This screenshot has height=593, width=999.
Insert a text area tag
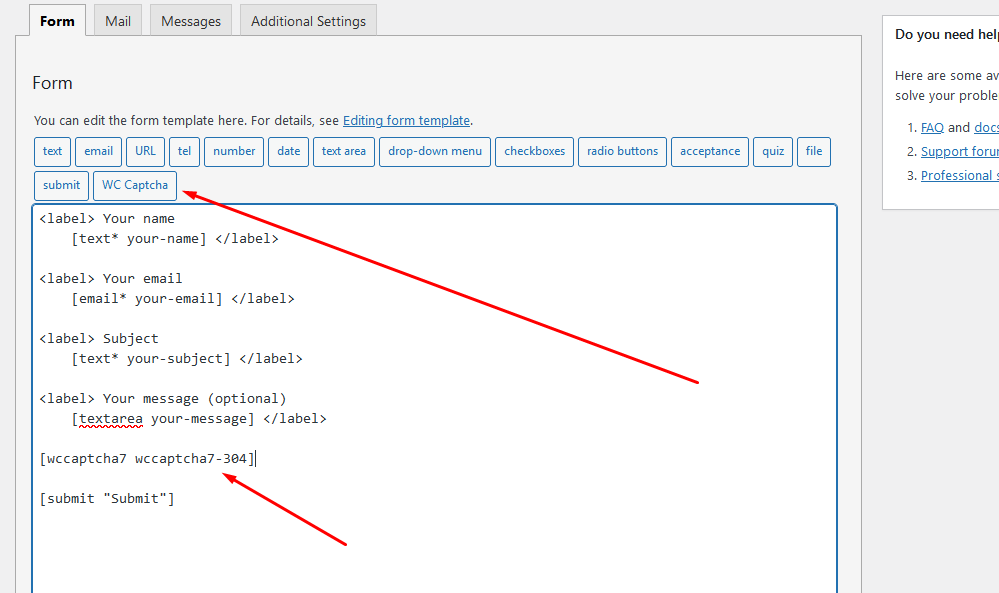coord(344,152)
